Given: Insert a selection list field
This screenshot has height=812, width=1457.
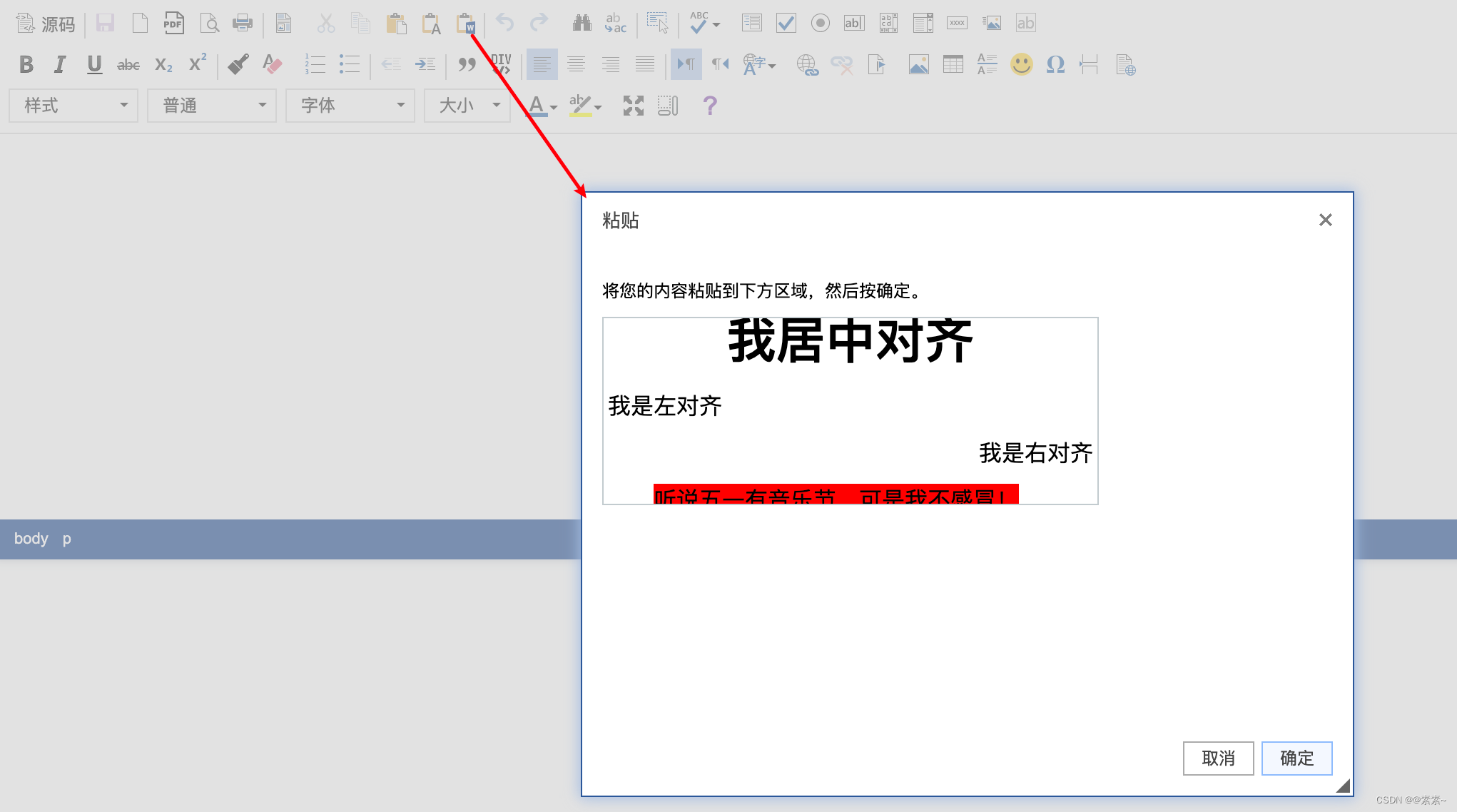Looking at the screenshot, I should point(923,24).
